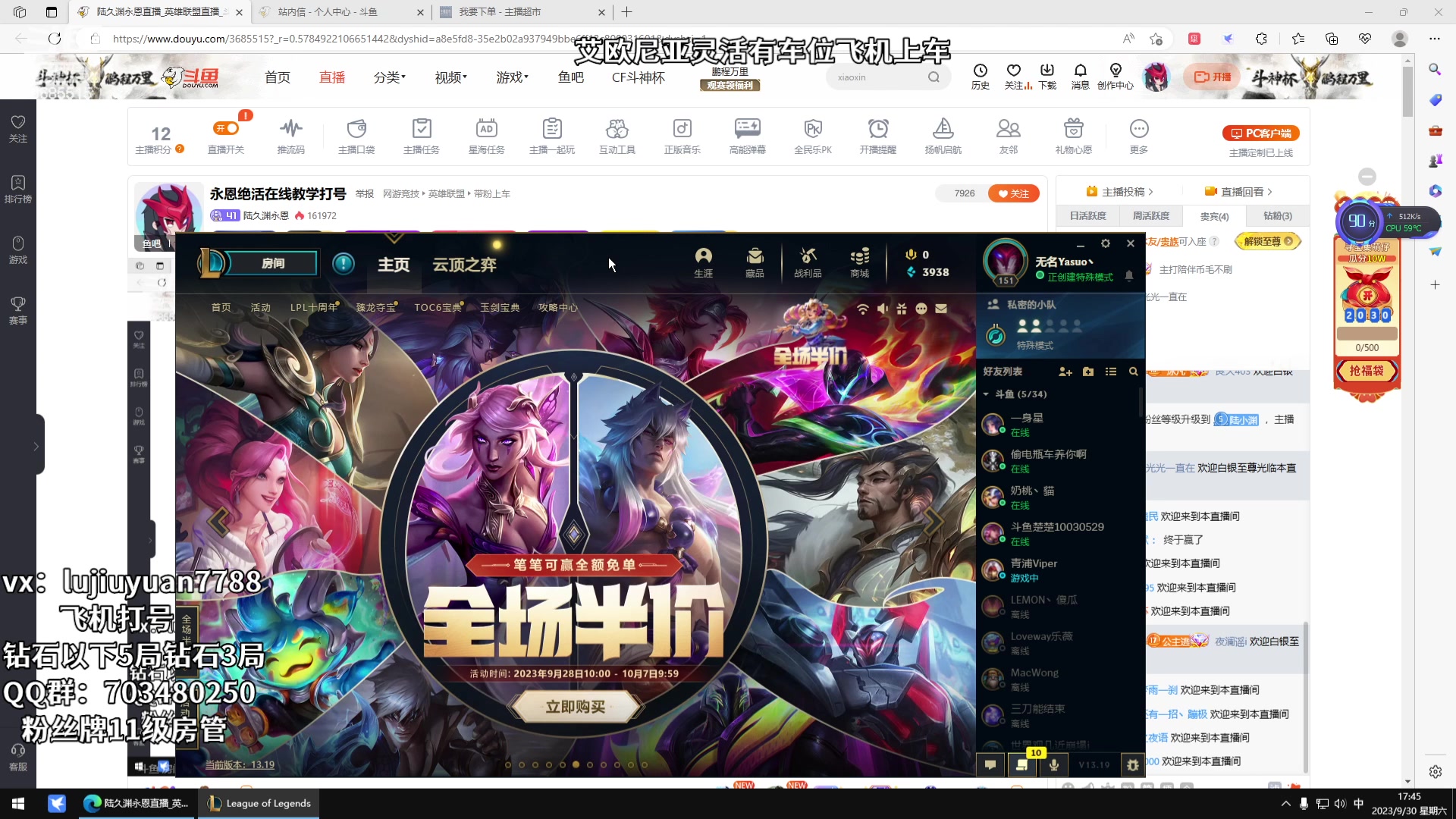Open Douyu 历史 history icon

click(x=981, y=77)
